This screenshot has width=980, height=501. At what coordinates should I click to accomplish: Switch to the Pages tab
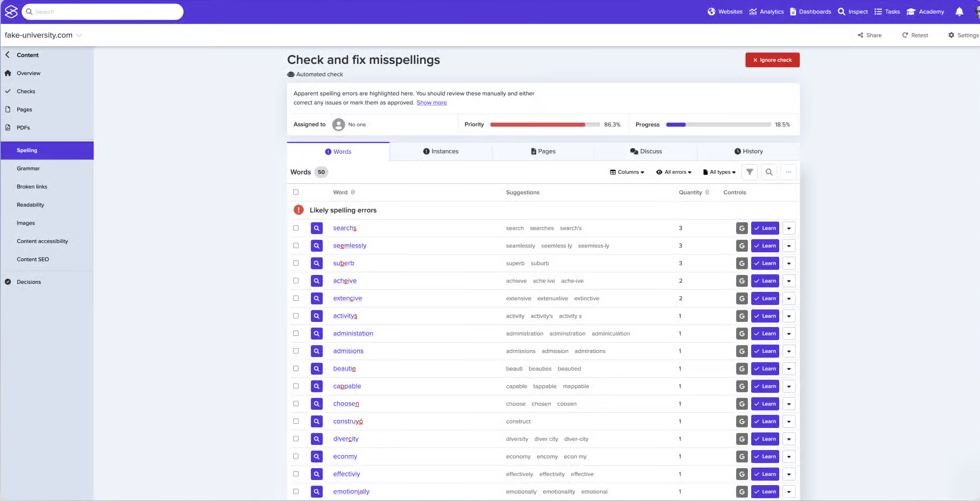543,151
